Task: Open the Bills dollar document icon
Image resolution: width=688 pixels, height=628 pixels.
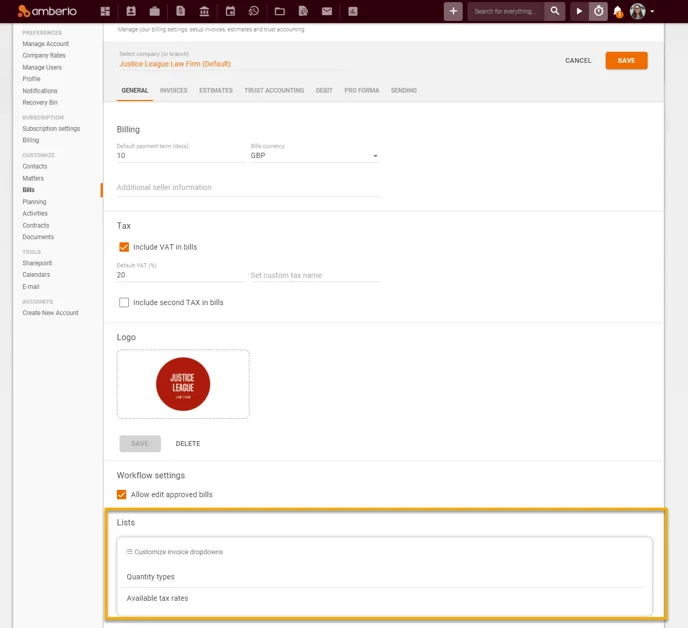Action: tap(180, 11)
